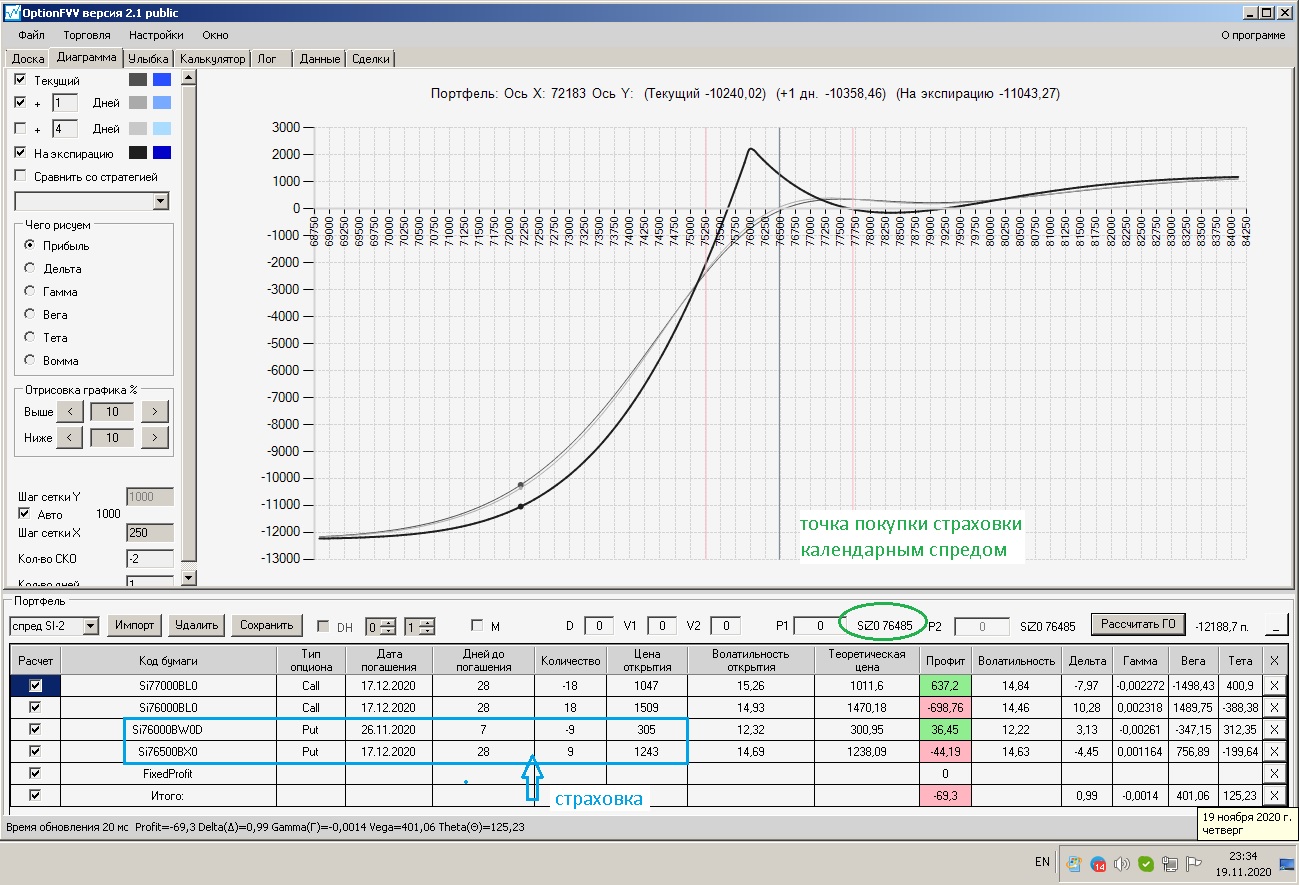Click the EN language indicator in taskbar
The image size is (1299, 885).
click(1042, 862)
